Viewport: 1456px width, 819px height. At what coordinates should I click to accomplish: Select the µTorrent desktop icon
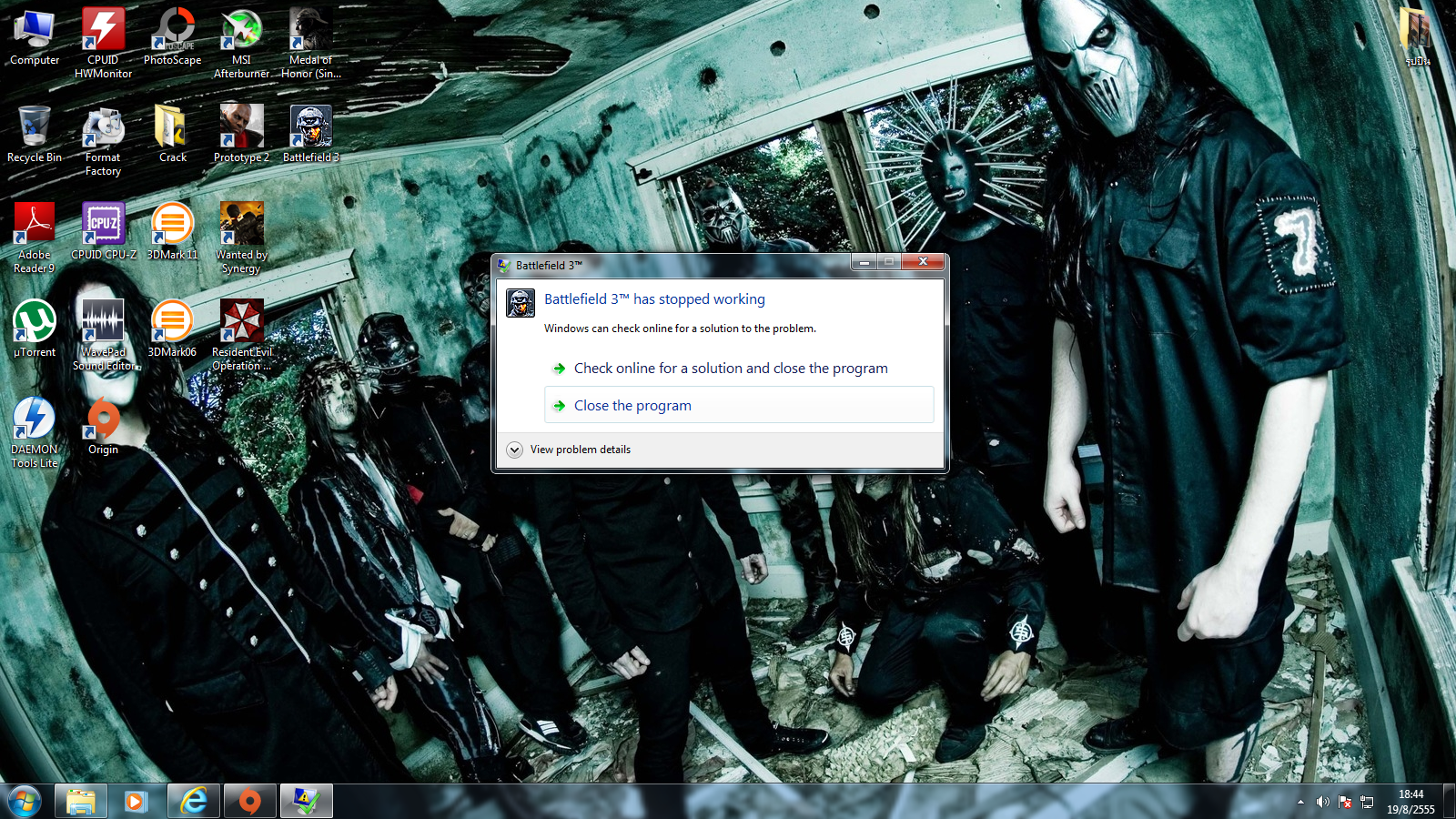[35, 329]
